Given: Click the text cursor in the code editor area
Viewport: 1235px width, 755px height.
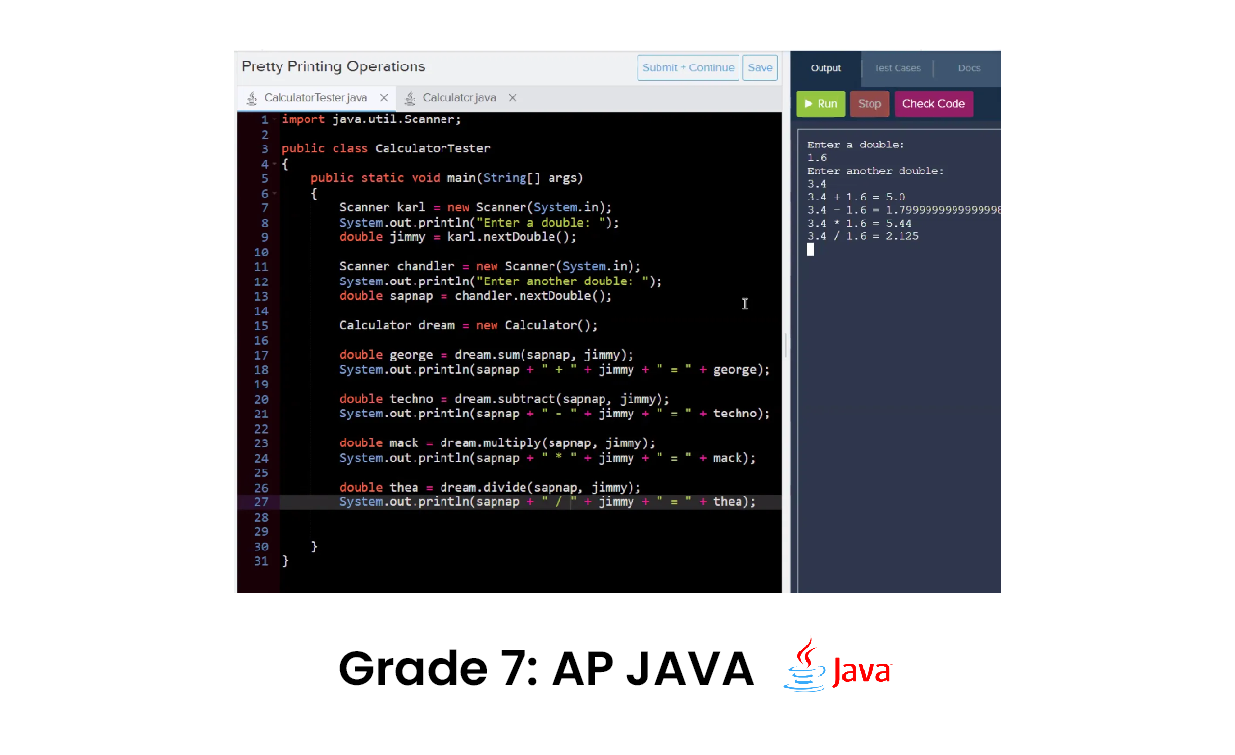Looking at the screenshot, I should pos(744,303).
